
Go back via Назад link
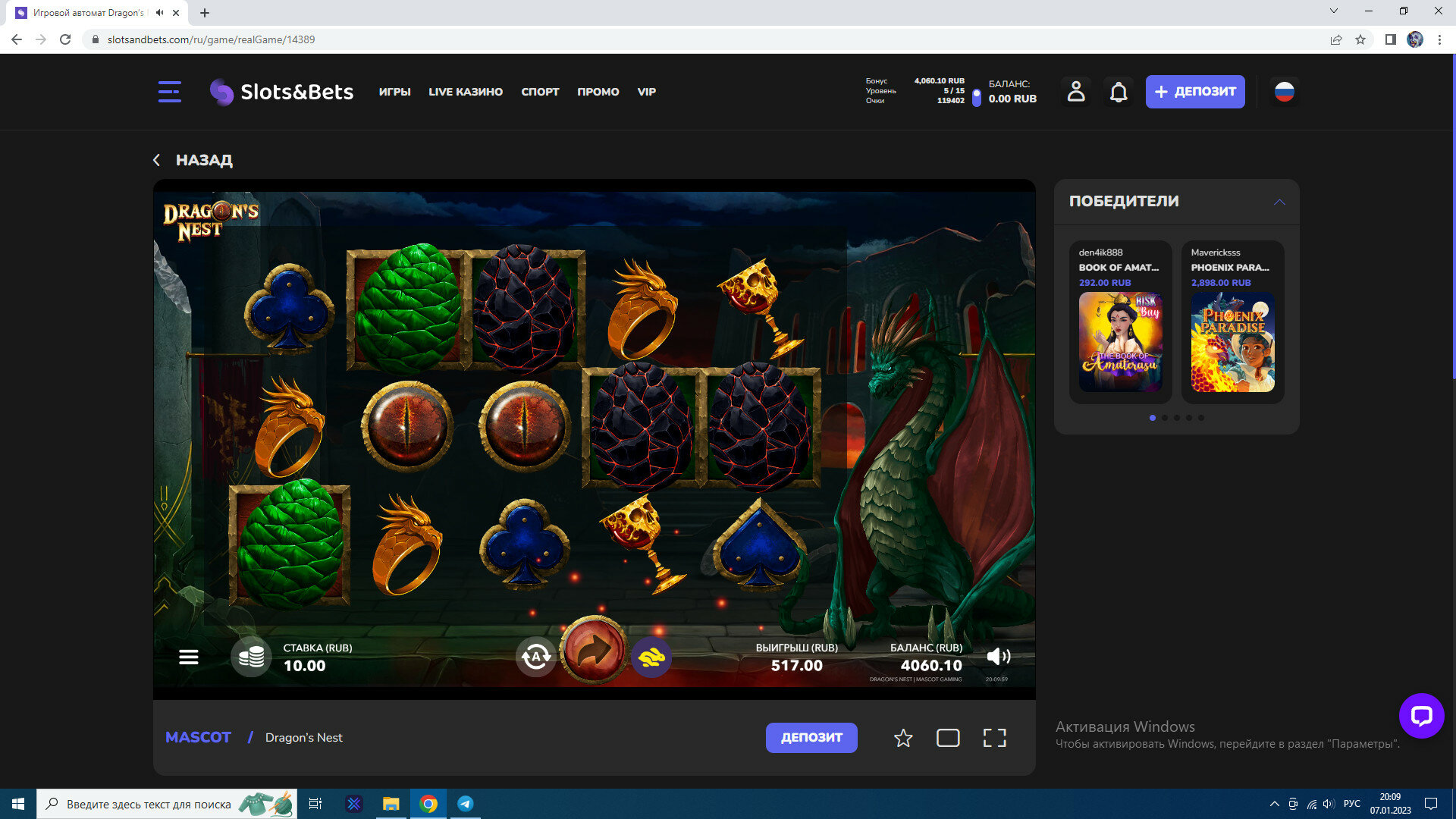pyautogui.click(x=193, y=160)
